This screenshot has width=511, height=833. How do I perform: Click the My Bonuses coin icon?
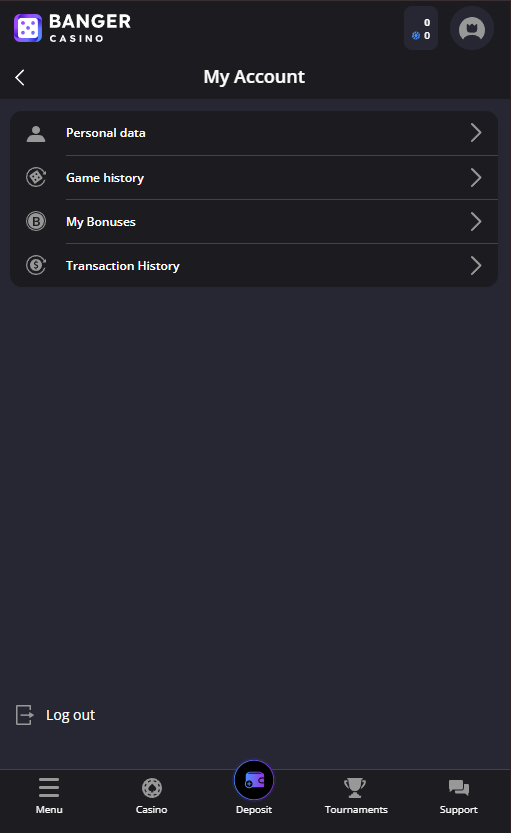coord(36,221)
